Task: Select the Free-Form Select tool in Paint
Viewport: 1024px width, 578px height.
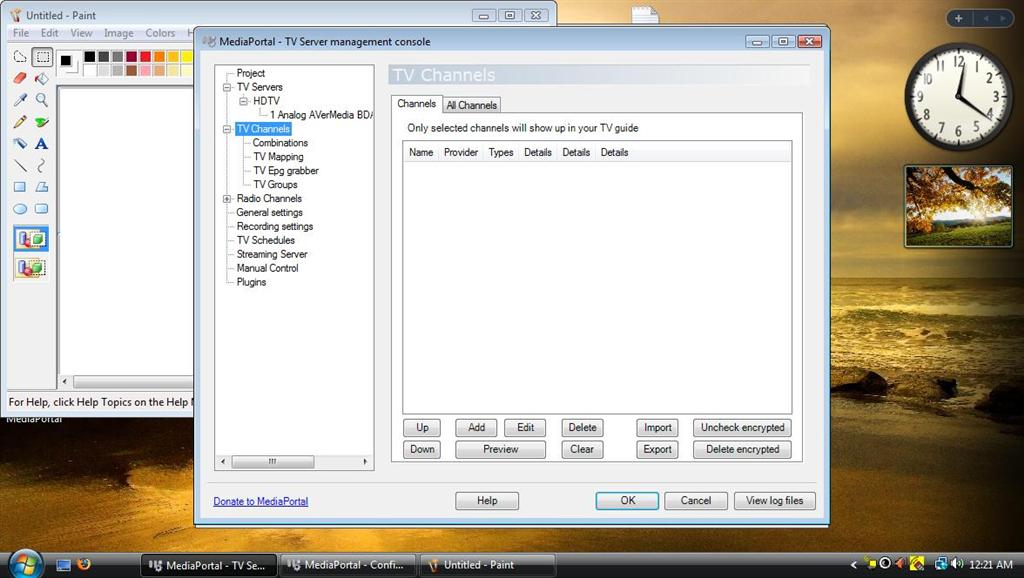Action: (20, 57)
